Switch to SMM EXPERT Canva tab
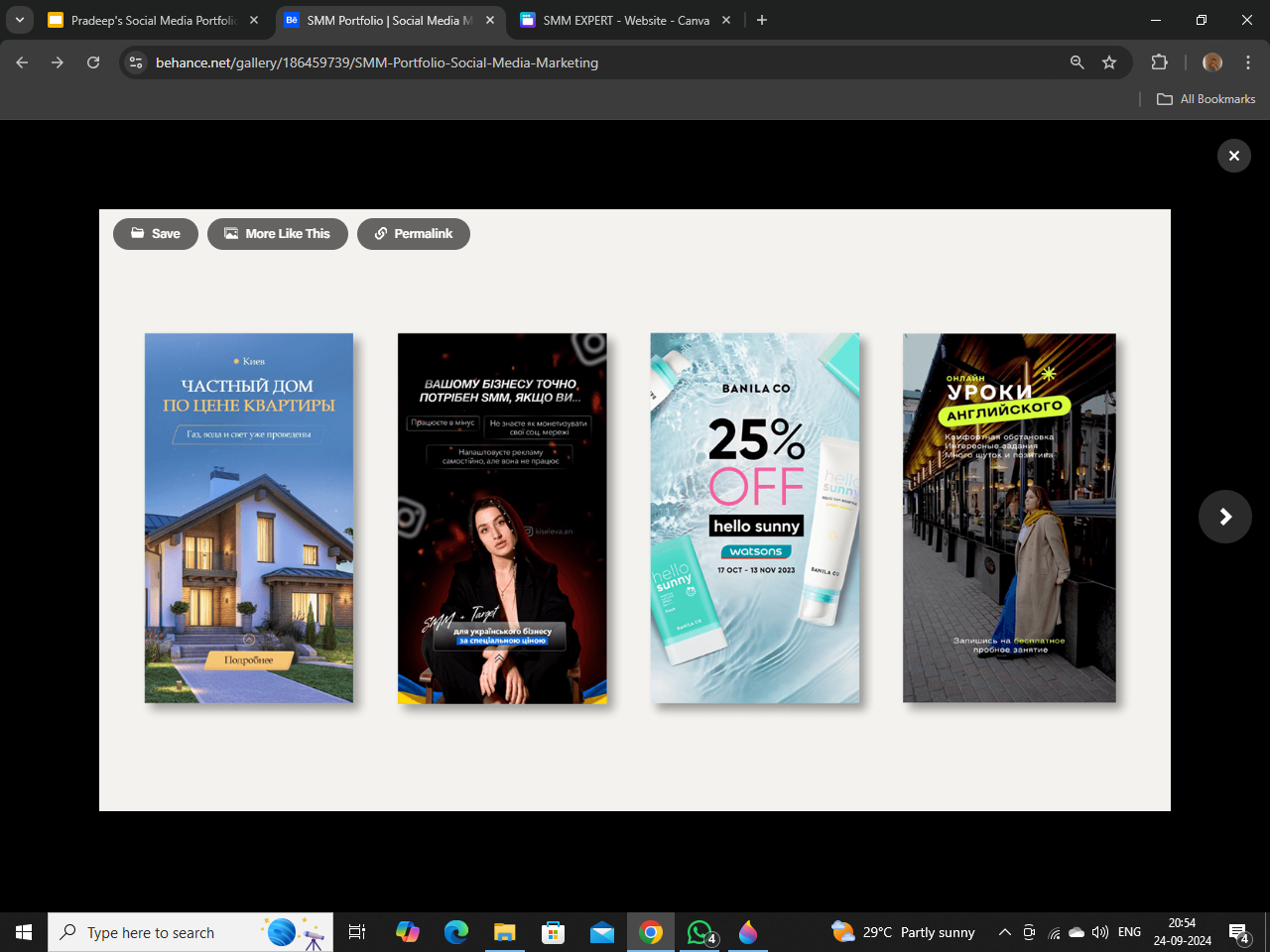Image resolution: width=1270 pixels, height=952 pixels. (626, 20)
